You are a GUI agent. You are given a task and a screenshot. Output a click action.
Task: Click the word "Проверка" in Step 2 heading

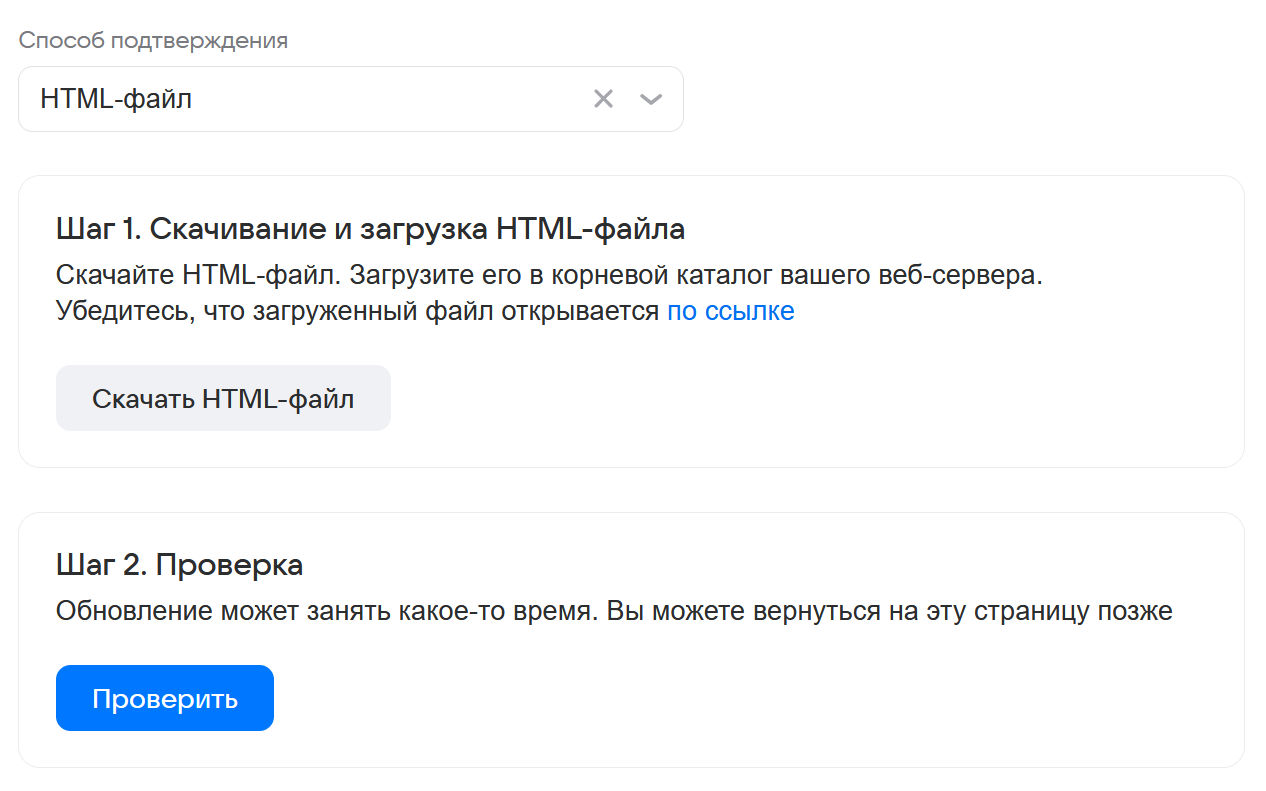click(x=229, y=565)
